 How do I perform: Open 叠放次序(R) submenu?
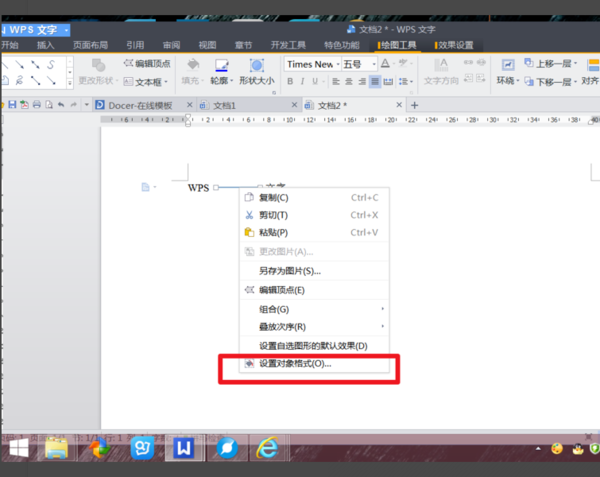315,327
